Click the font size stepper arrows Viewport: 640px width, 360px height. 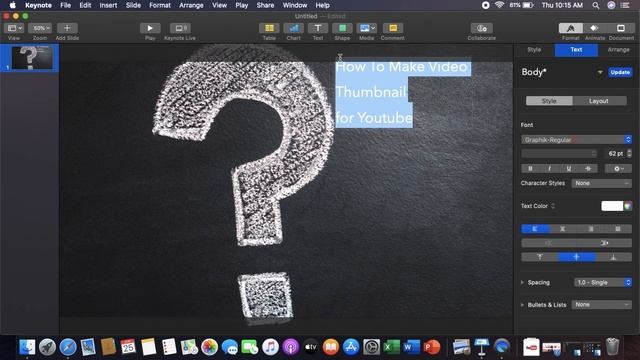coord(629,153)
